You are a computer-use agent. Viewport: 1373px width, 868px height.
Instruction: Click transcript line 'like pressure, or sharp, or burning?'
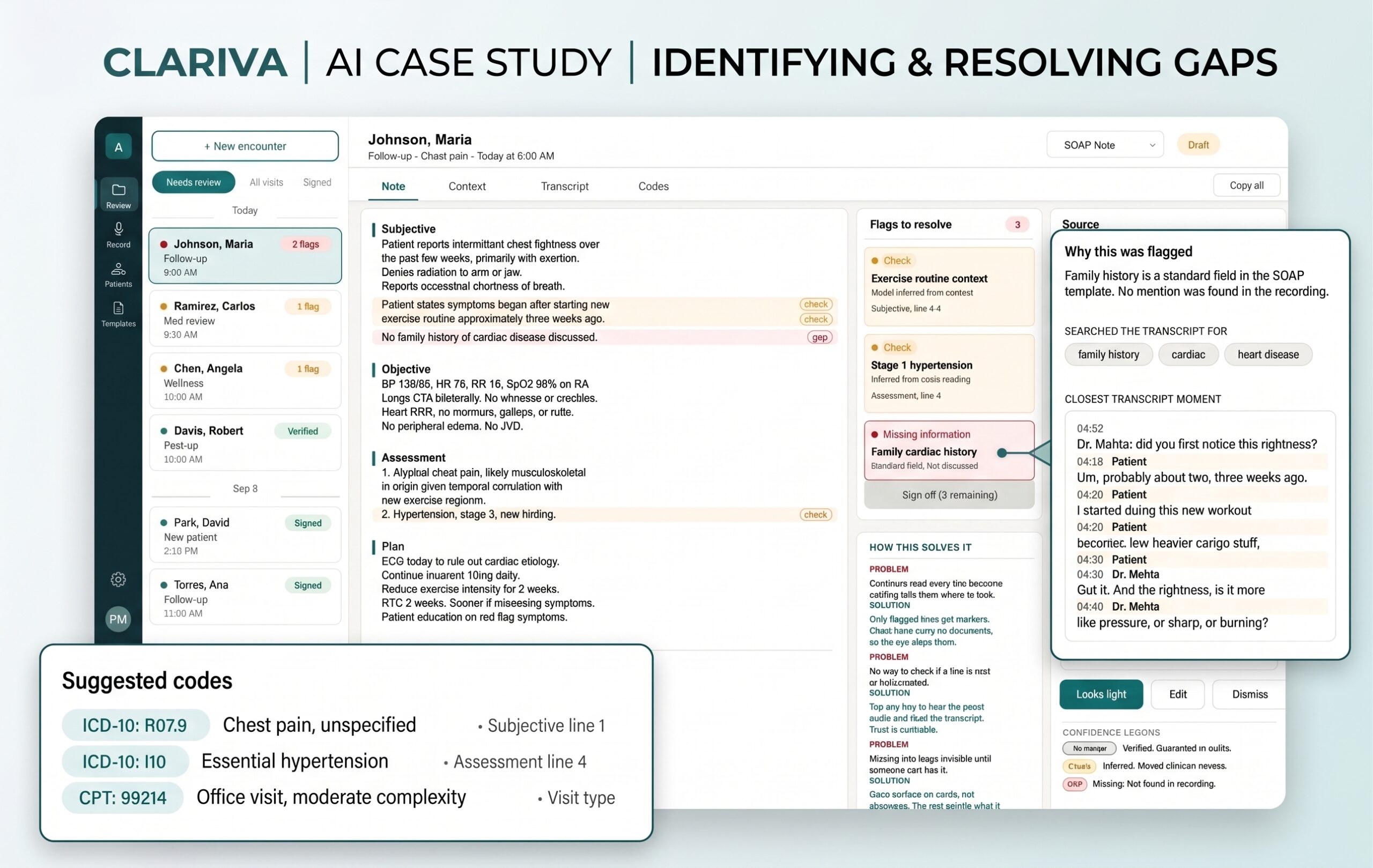pos(1172,623)
